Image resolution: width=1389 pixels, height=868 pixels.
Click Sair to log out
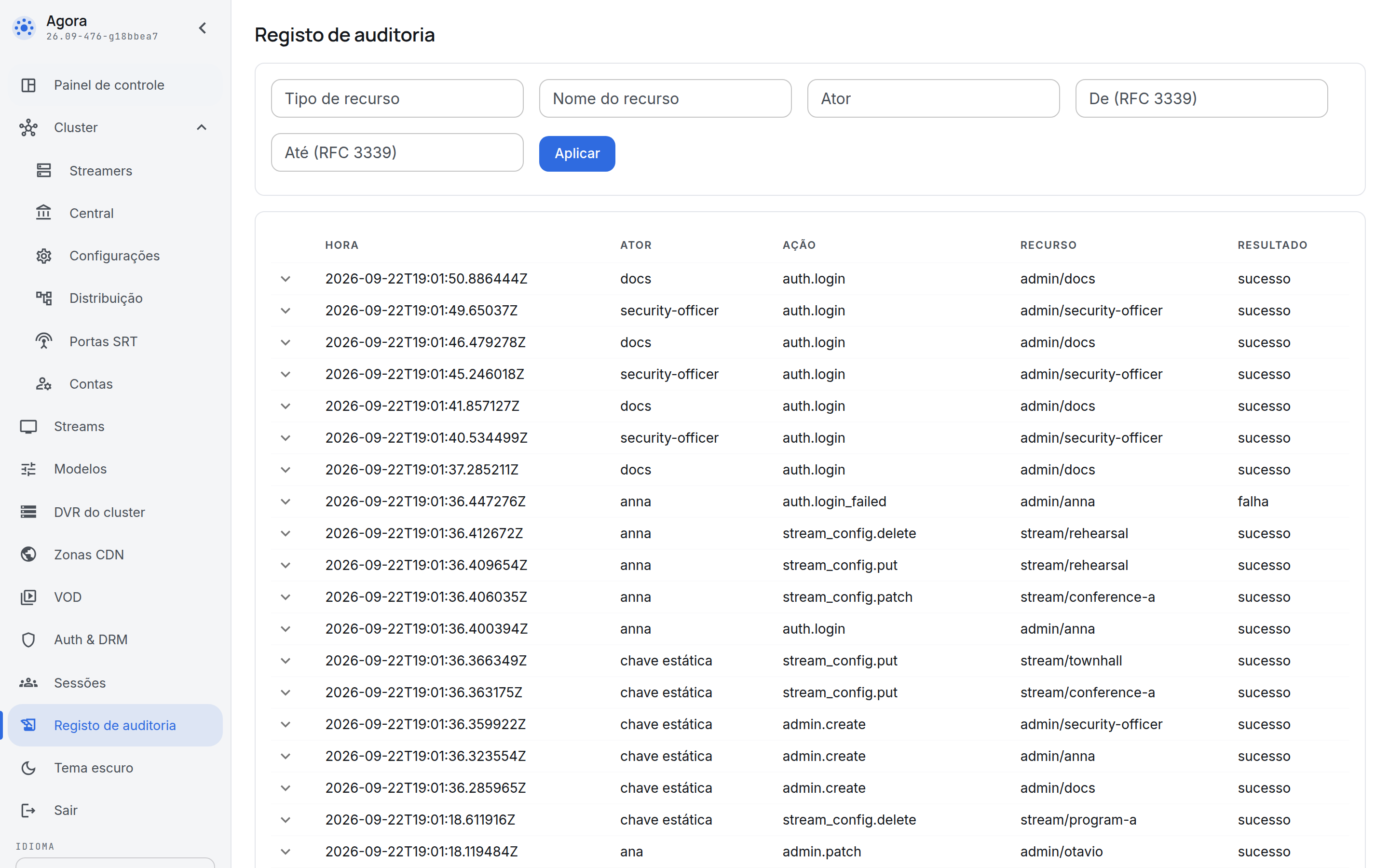115,810
